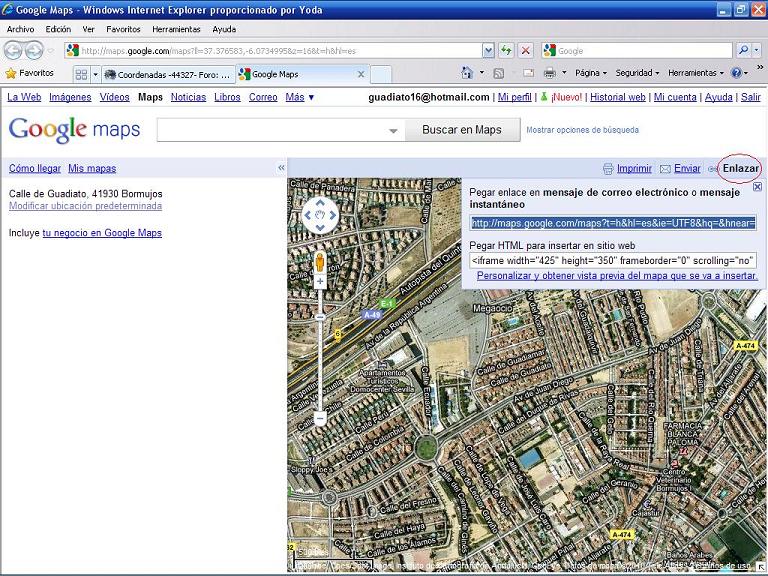768x576 pixels.
Task: Click the Buscar en Maps button
Action: [462, 130]
